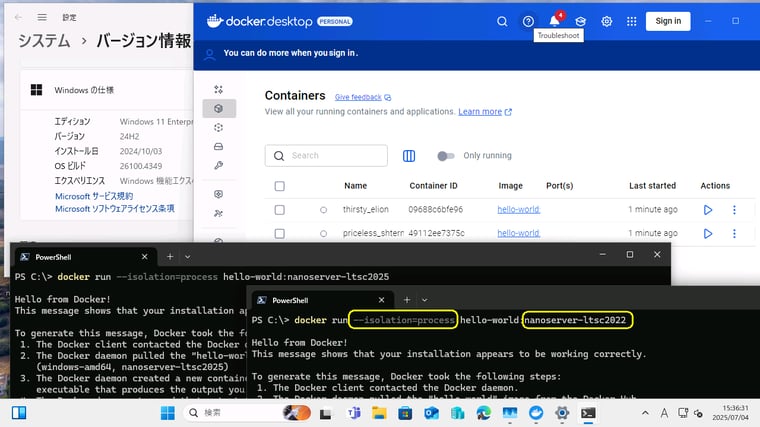Open Docker notifications bell
This screenshot has width=760, height=427.
click(554, 21)
